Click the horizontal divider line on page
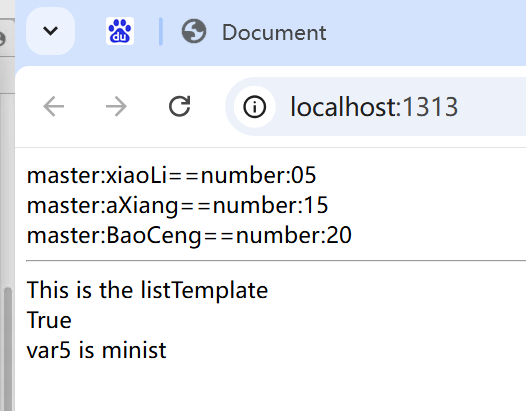 (x=276, y=260)
